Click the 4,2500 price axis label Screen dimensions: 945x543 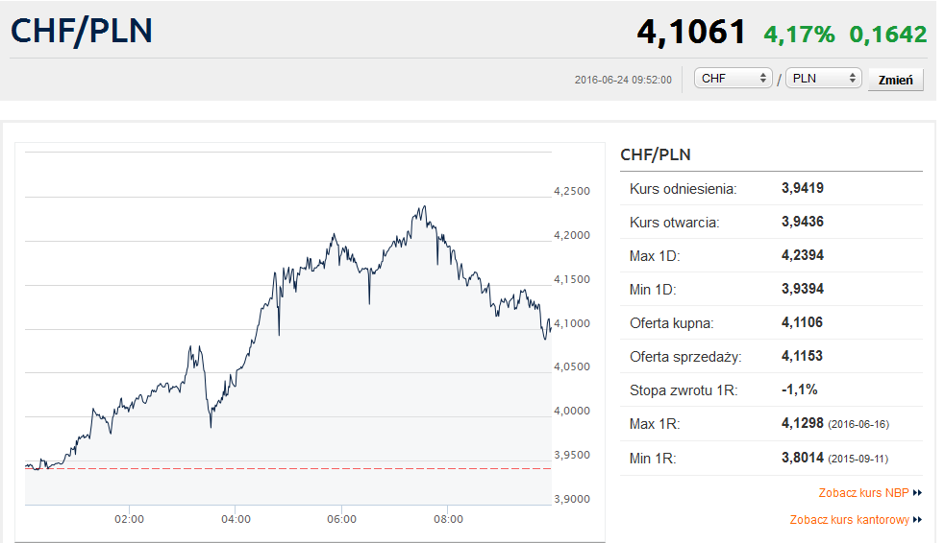tap(572, 192)
